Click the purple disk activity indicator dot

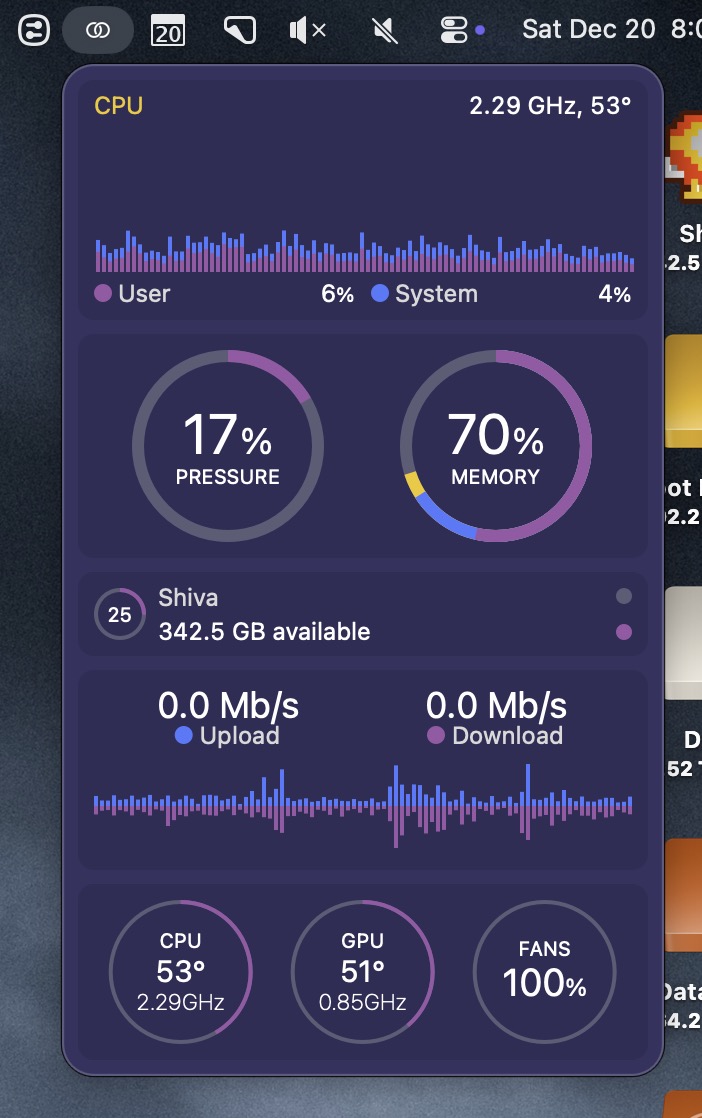click(x=624, y=632)
